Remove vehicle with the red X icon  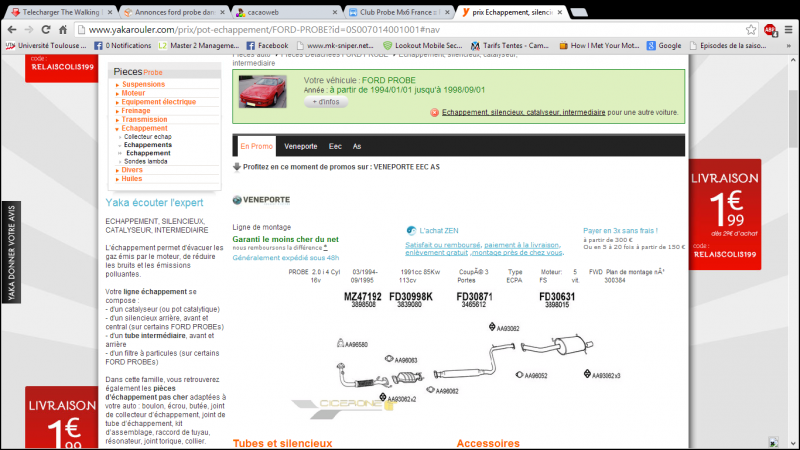coord(434,112)
